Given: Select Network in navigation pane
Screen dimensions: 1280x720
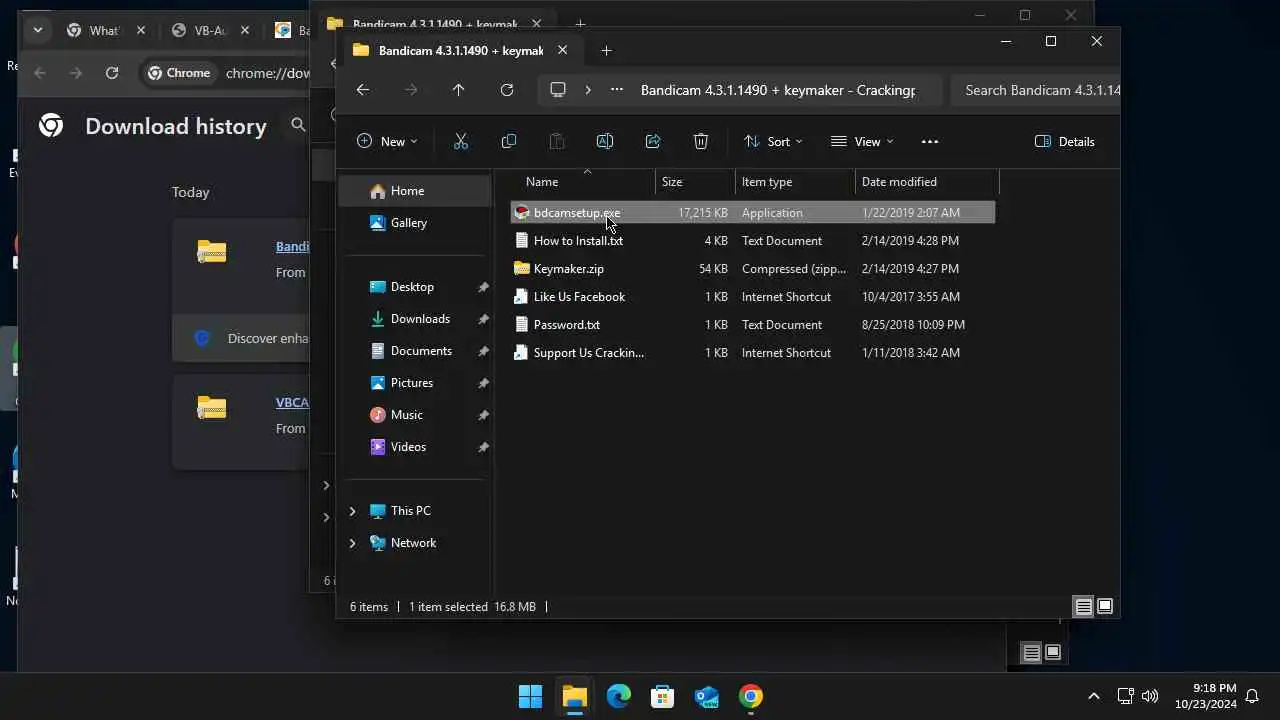Looking at the screenshot, I should pyautogui.click(x=413, y=543).
